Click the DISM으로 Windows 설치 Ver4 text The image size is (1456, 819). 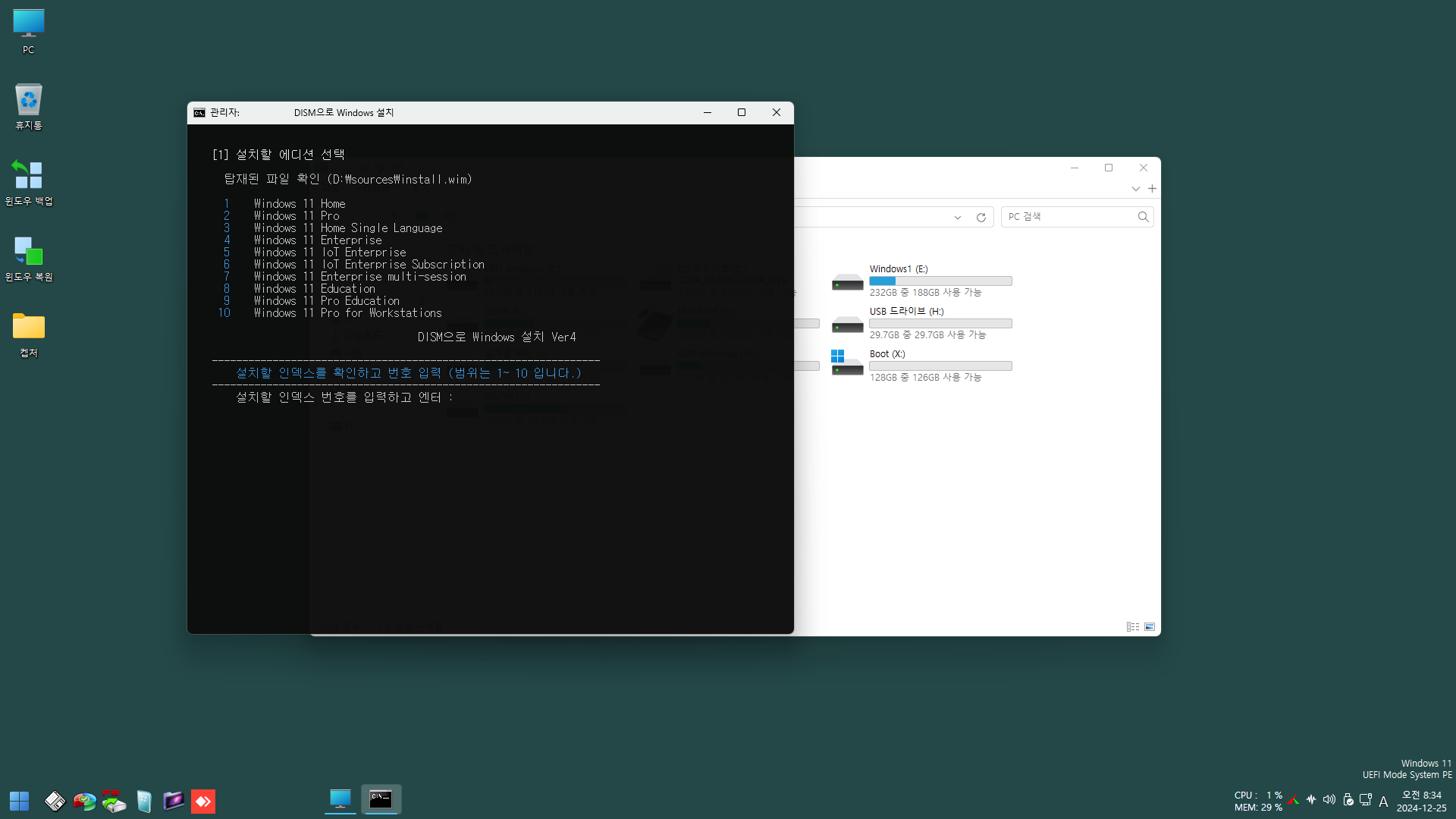coord(497,337)
